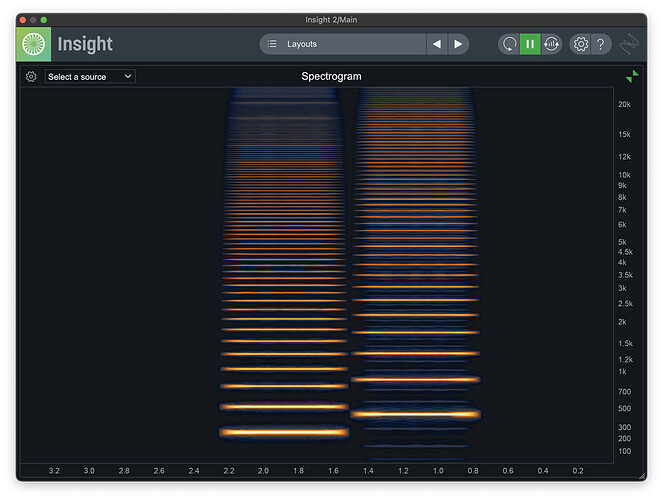Click the meter reset icon beside pause

pyautogui.click(x=551, y=44)
